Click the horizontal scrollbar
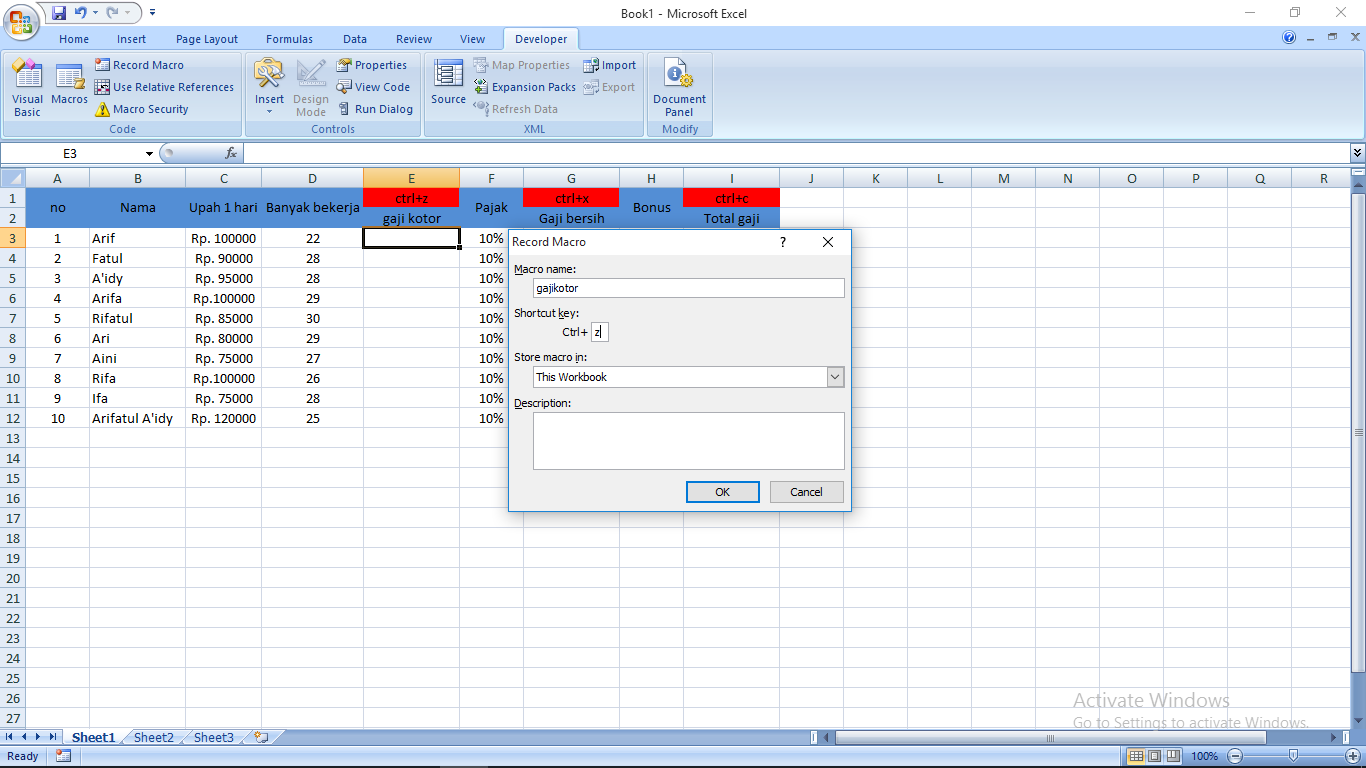Viewport: 1366px width, 768px height. (1050, 738)
